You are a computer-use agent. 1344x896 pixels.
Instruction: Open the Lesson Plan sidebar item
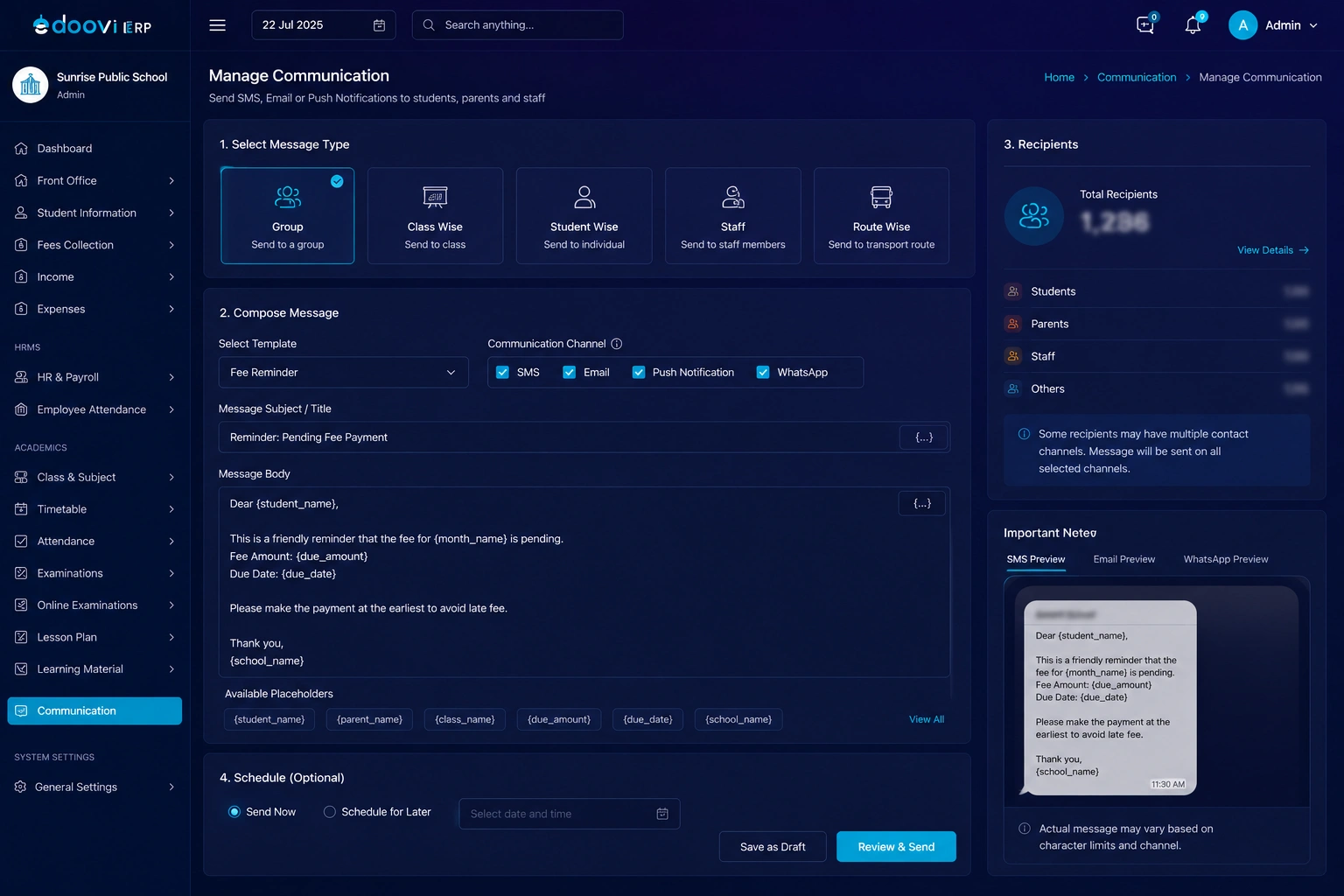click(94, 637)
